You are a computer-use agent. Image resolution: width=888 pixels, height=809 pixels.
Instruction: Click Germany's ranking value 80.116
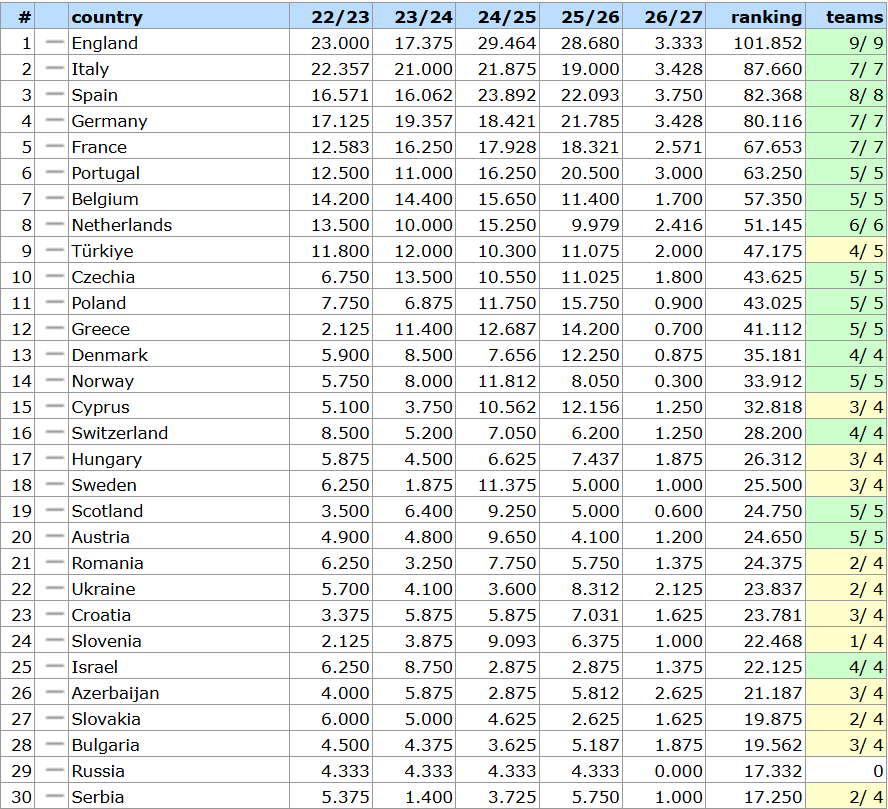pyautogui.click(x=772, y=121)
